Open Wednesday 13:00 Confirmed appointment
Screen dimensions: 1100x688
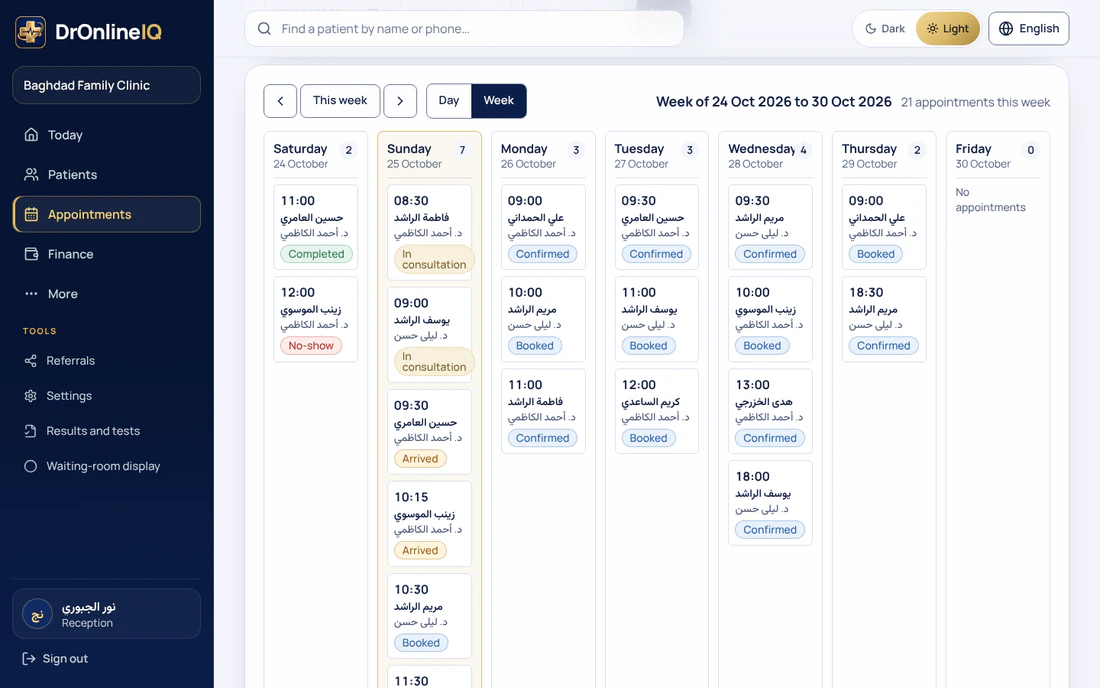(x=770, y=411)
